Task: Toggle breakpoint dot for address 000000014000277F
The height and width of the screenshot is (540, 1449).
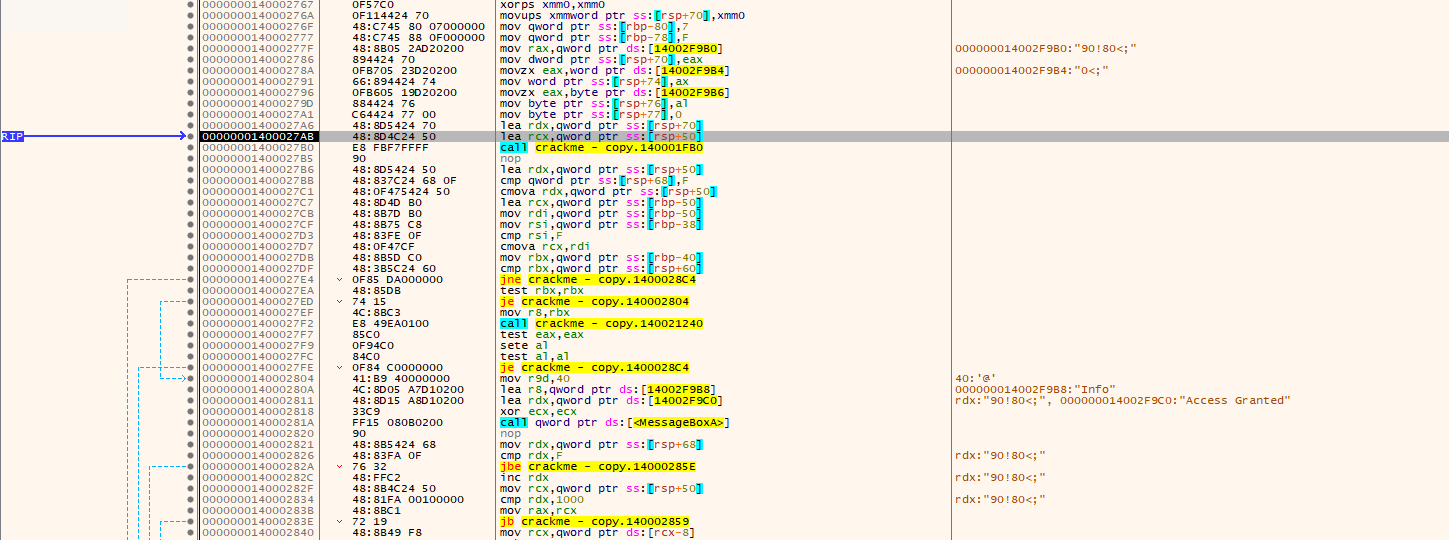Action: click(190, 48)
